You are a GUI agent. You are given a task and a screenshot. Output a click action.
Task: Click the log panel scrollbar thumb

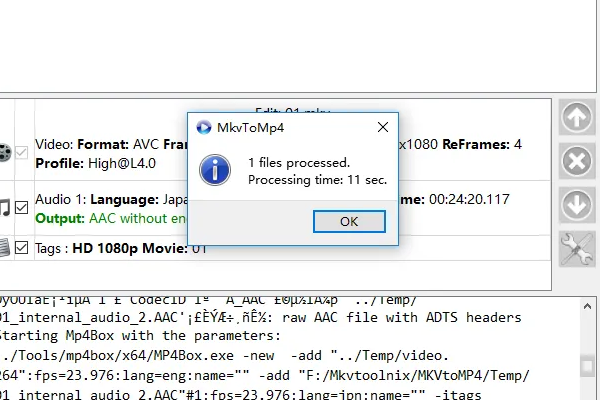587,366
